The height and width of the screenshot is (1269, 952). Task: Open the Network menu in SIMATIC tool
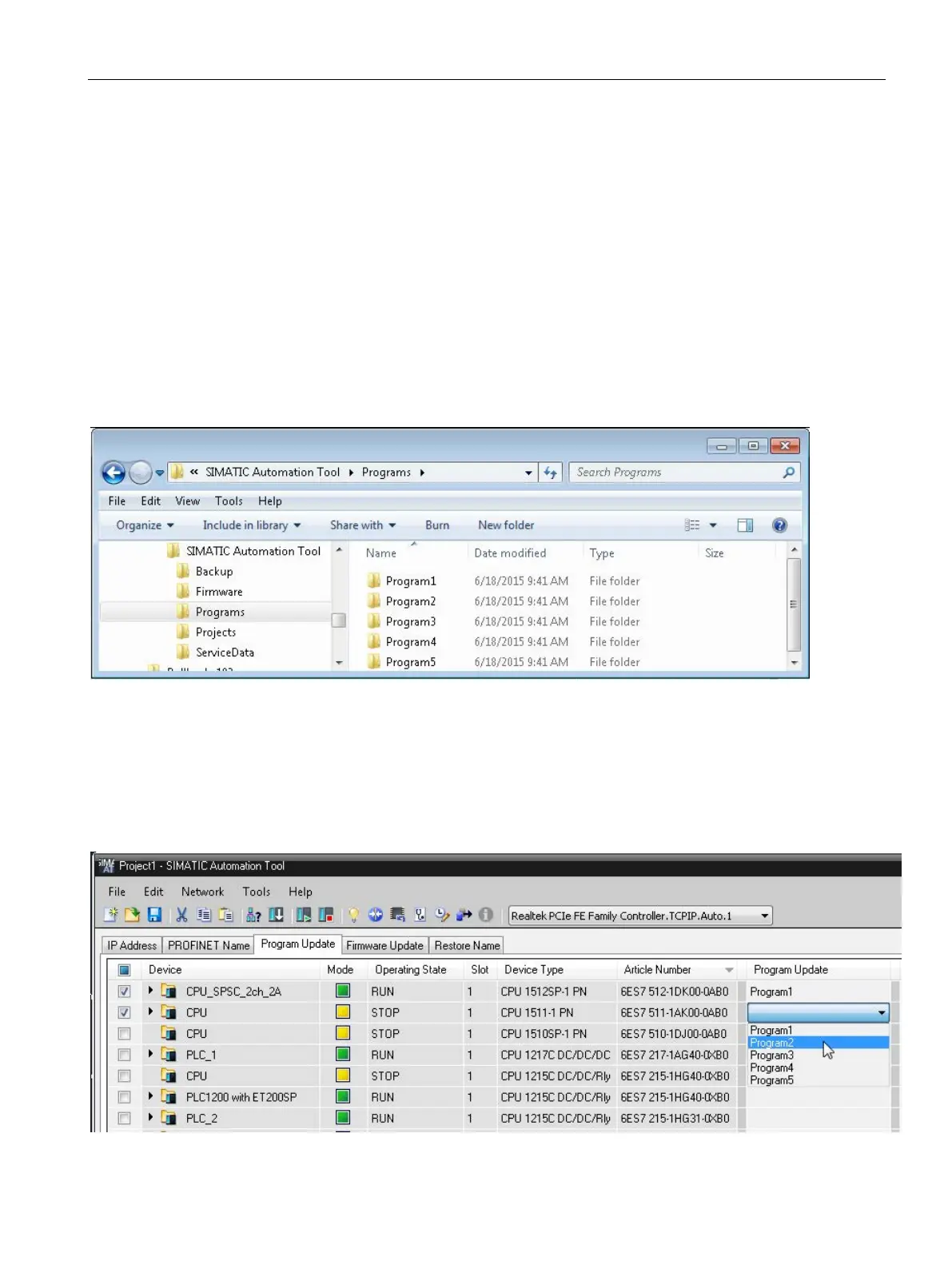pyautogui.click(x=202, y=892)
